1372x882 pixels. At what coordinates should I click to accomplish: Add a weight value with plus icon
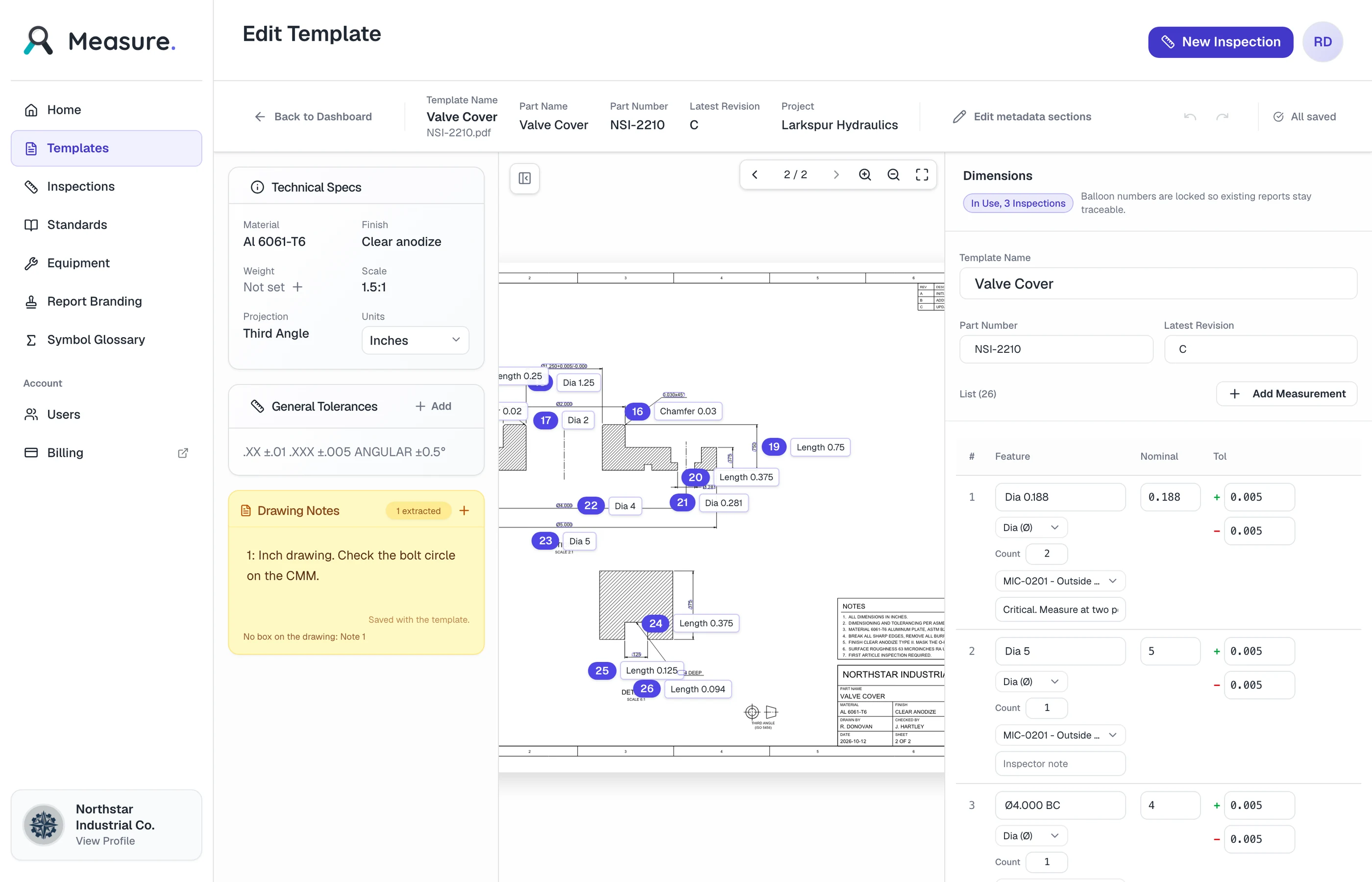click(x=297, y=287)
